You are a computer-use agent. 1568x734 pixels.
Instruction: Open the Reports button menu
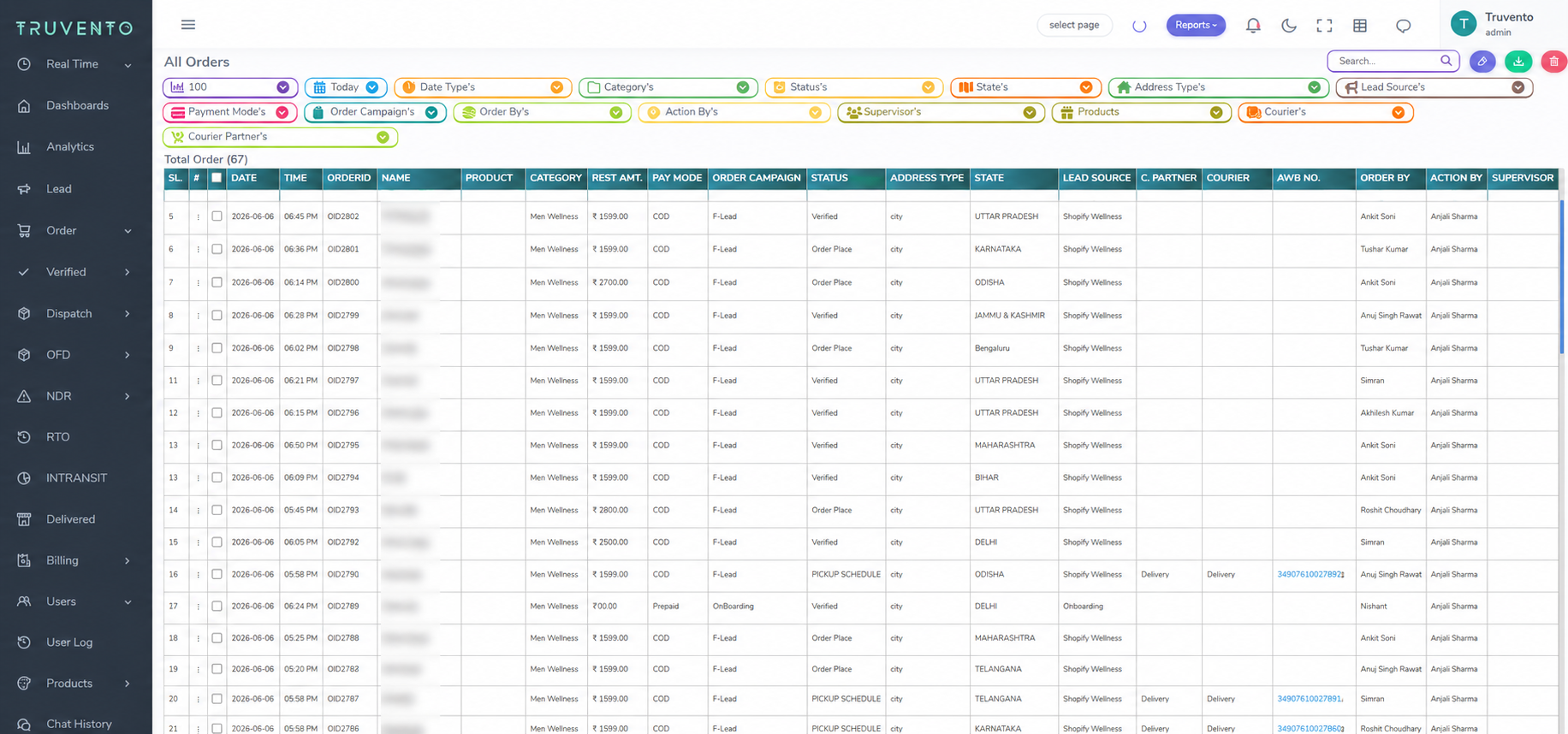tap(1196, 25)
